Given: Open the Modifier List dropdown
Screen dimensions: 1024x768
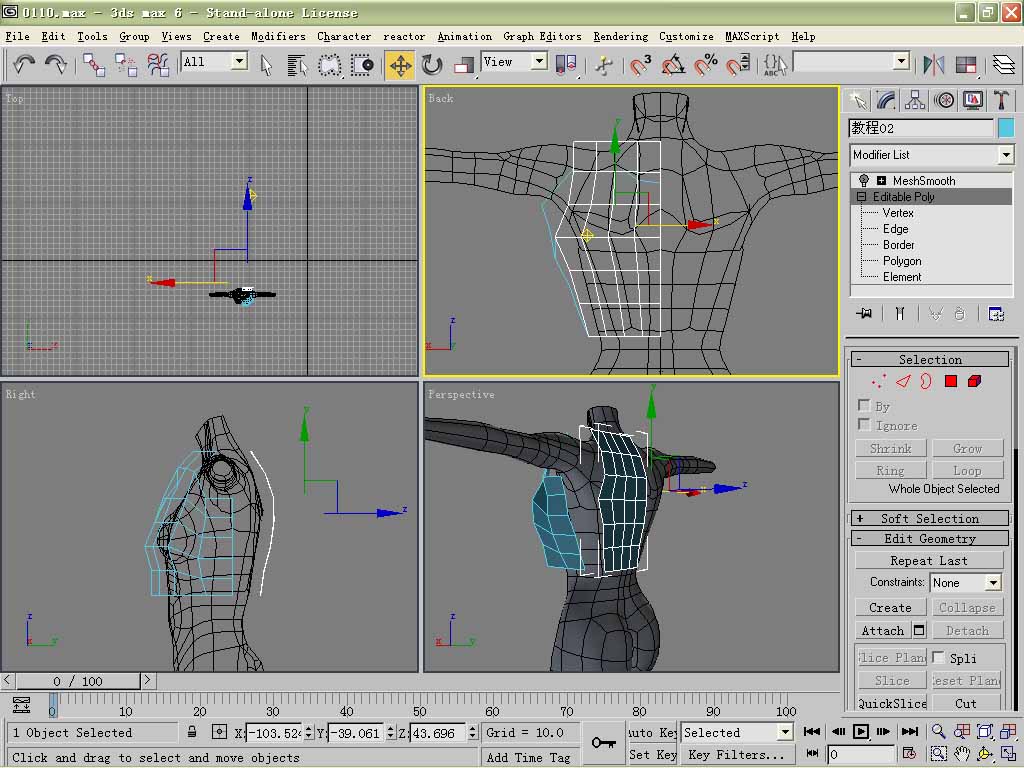Looking at the screenshot, I should click(1006, 155).
